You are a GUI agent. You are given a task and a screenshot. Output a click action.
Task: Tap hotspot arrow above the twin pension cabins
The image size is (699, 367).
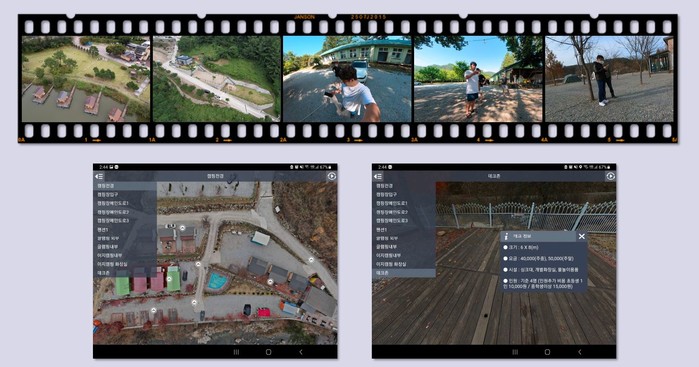[182, 227]
